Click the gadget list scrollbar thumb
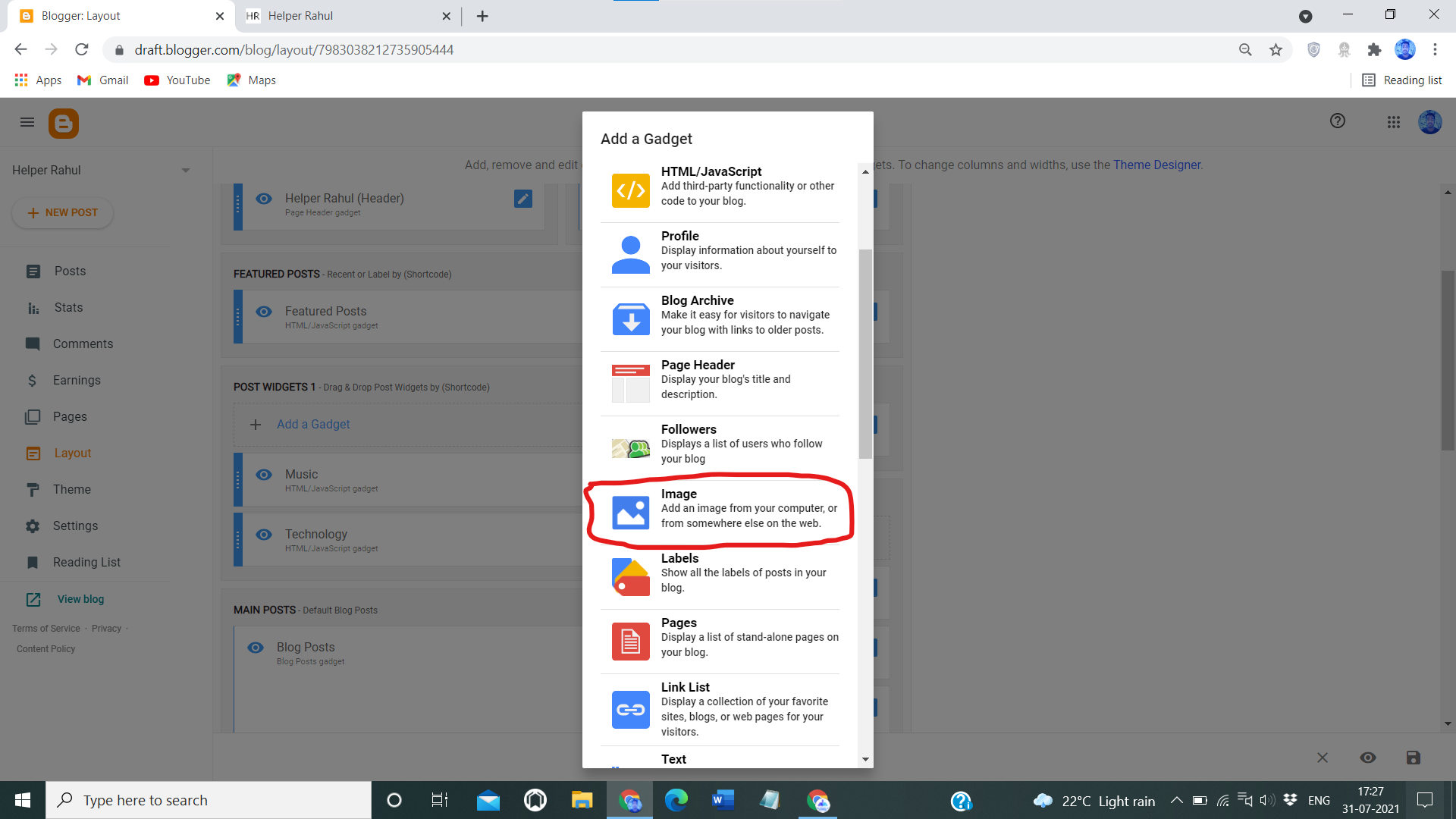 tap(865, 354)
